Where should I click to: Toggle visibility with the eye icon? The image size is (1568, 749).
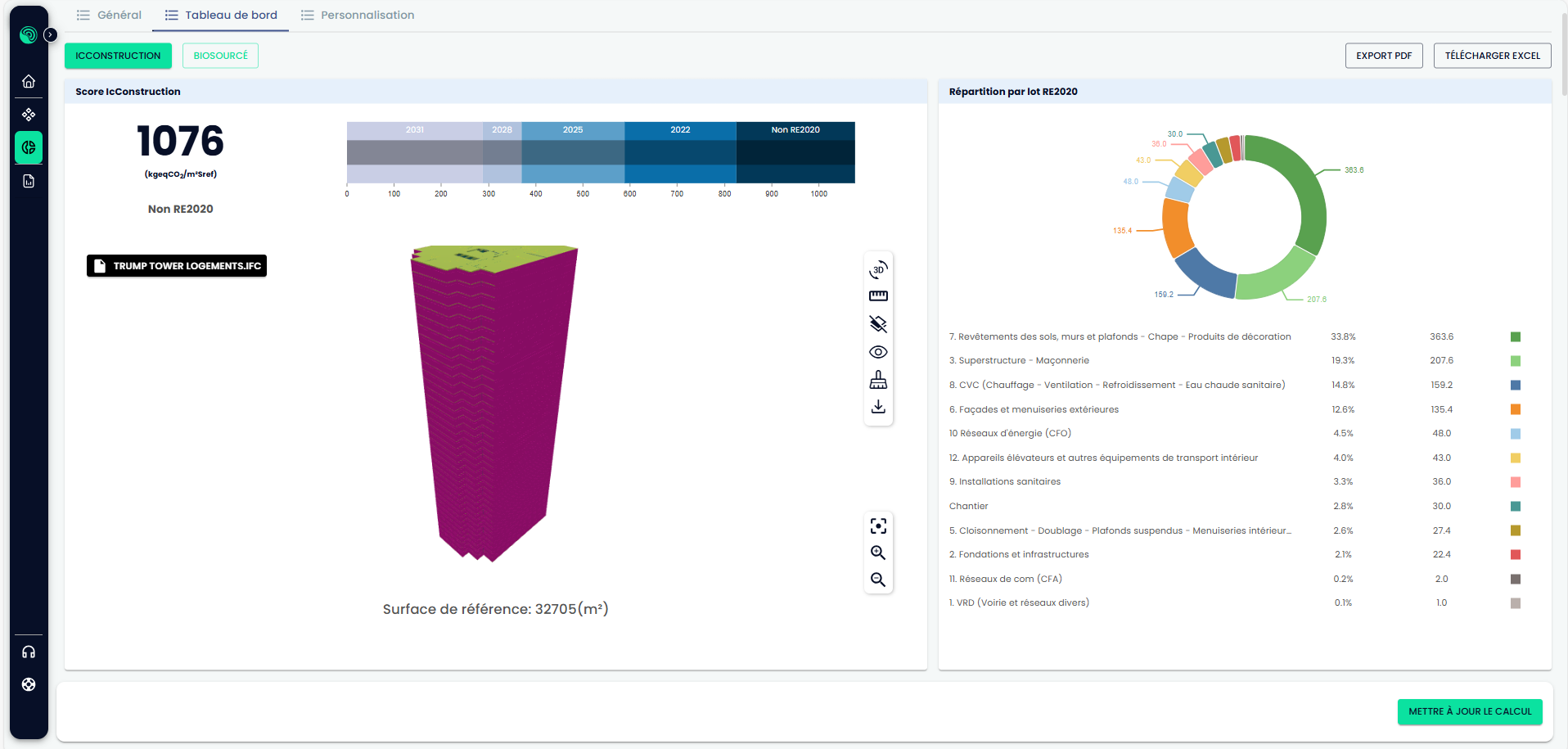(x=878, y=352)
